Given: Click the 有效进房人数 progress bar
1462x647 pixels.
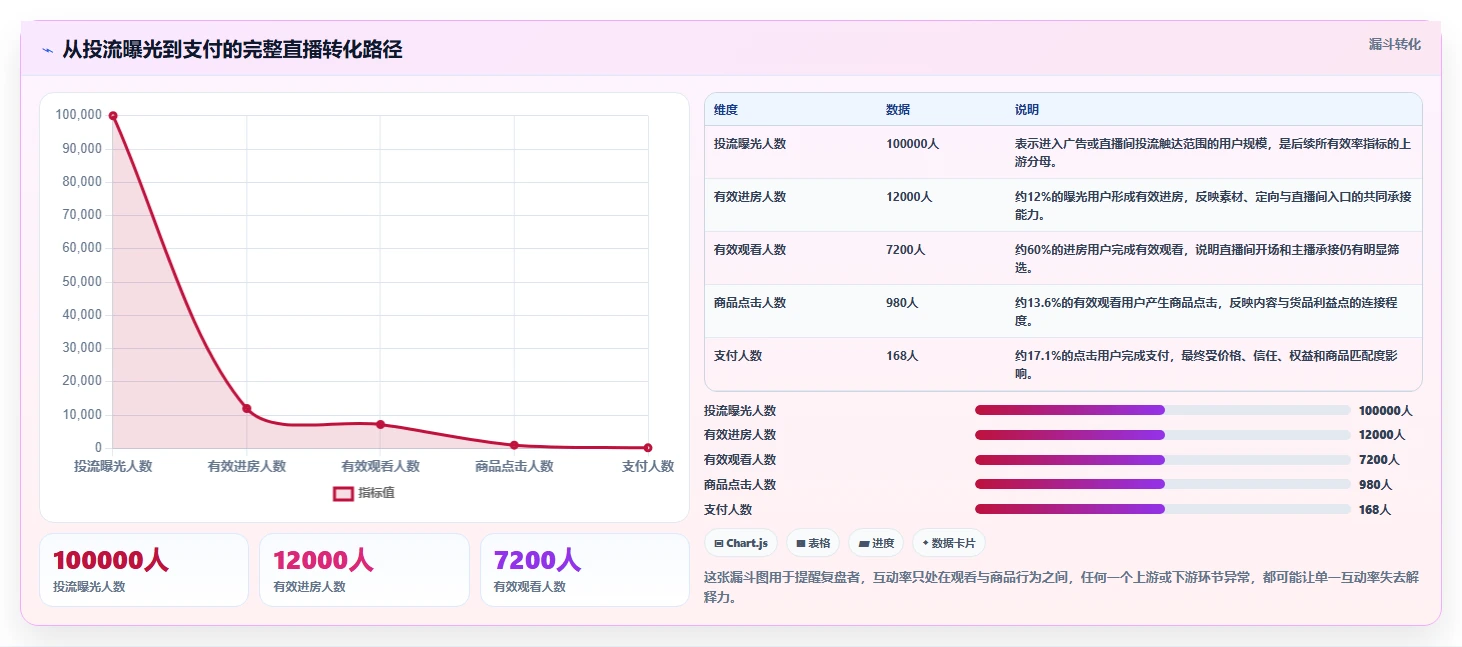Looking at the screenshot, I should click(1162, 435).
